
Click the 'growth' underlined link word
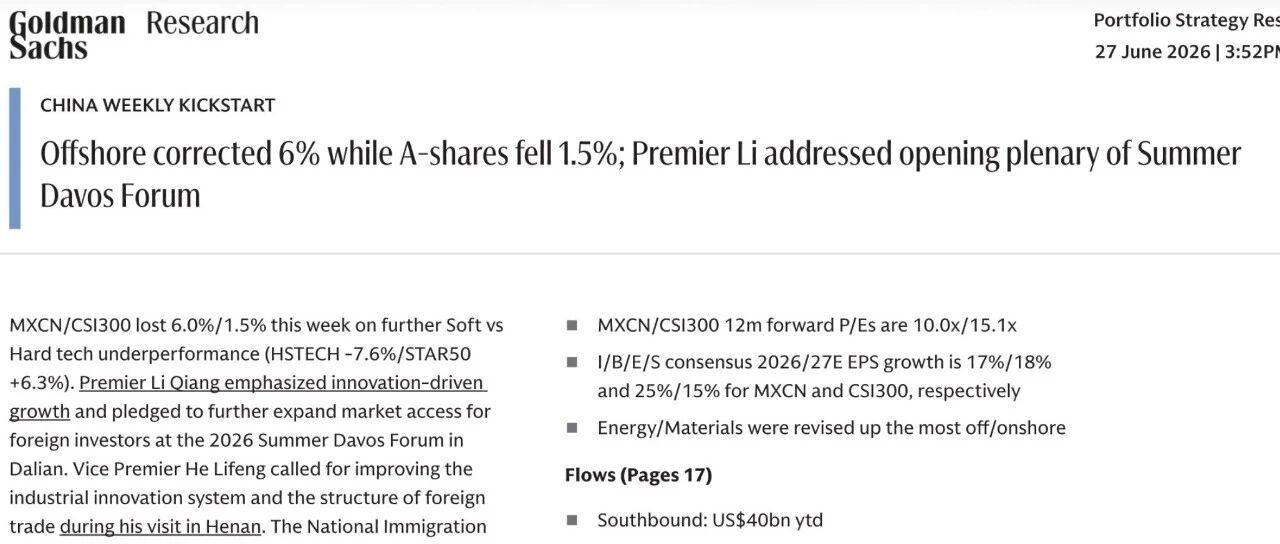[40, 411]
